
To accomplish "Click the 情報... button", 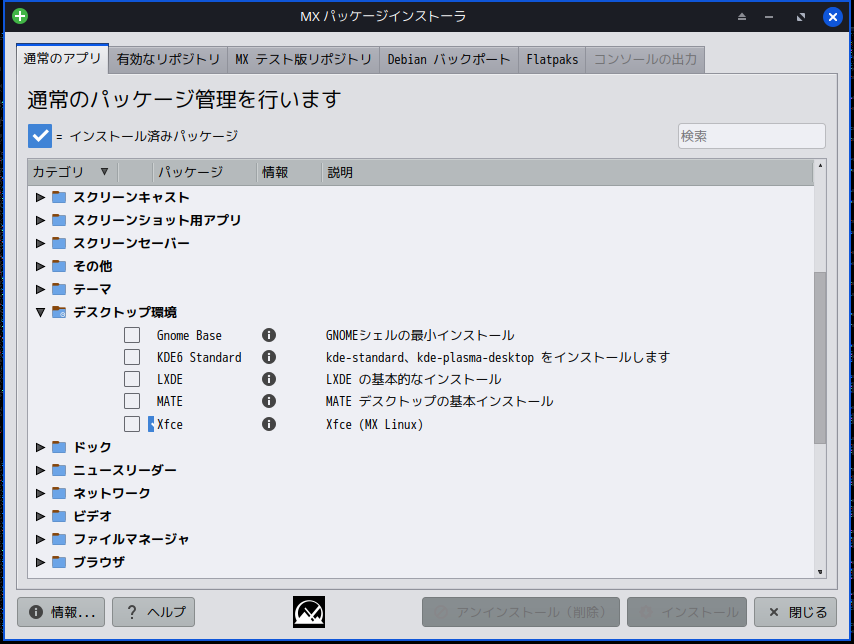I will (61, 612).
